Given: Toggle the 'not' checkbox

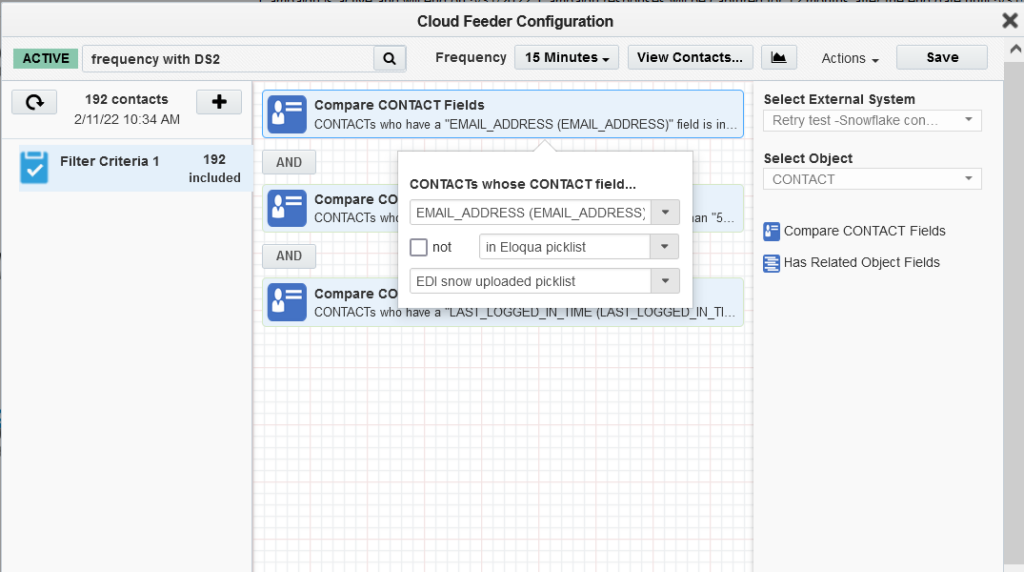Looking at the screenshot, I should (419, 247).
